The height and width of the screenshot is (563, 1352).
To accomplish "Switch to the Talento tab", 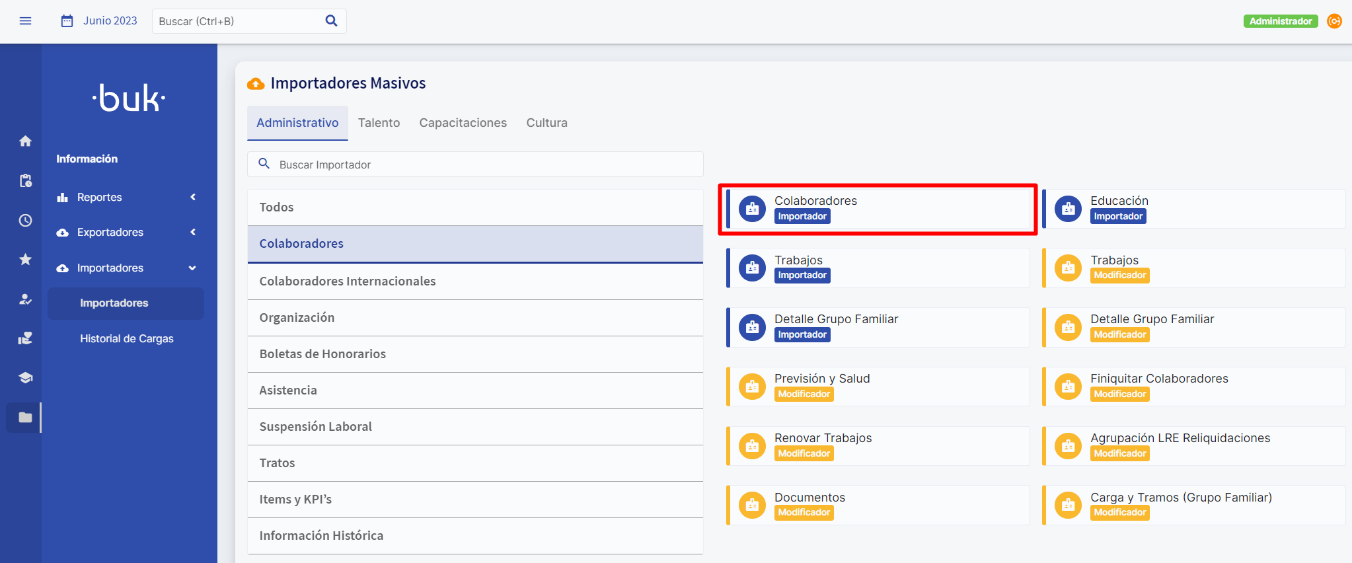I will 379,123.
